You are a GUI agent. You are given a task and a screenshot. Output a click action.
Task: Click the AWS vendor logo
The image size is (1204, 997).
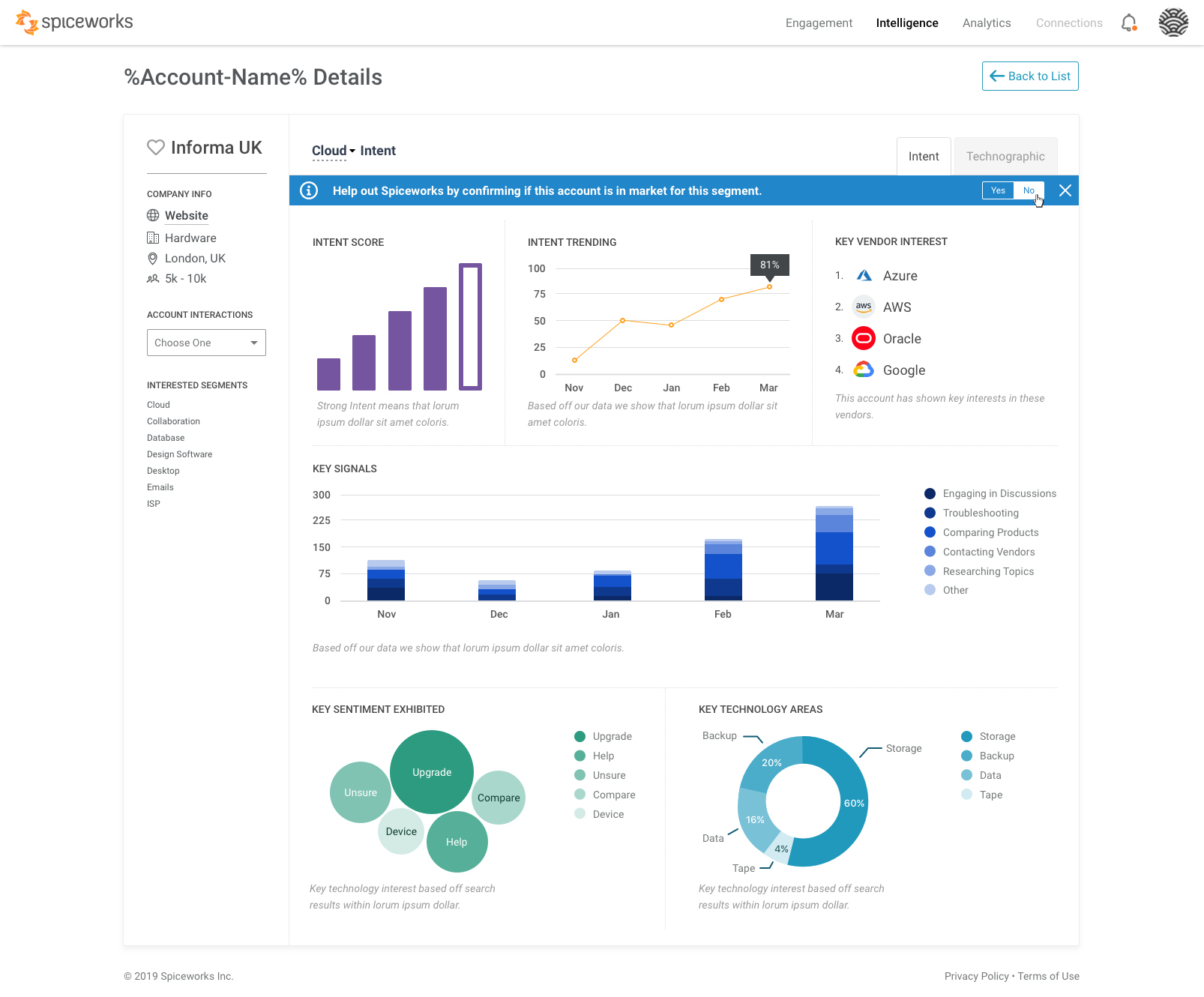[864, 307]
